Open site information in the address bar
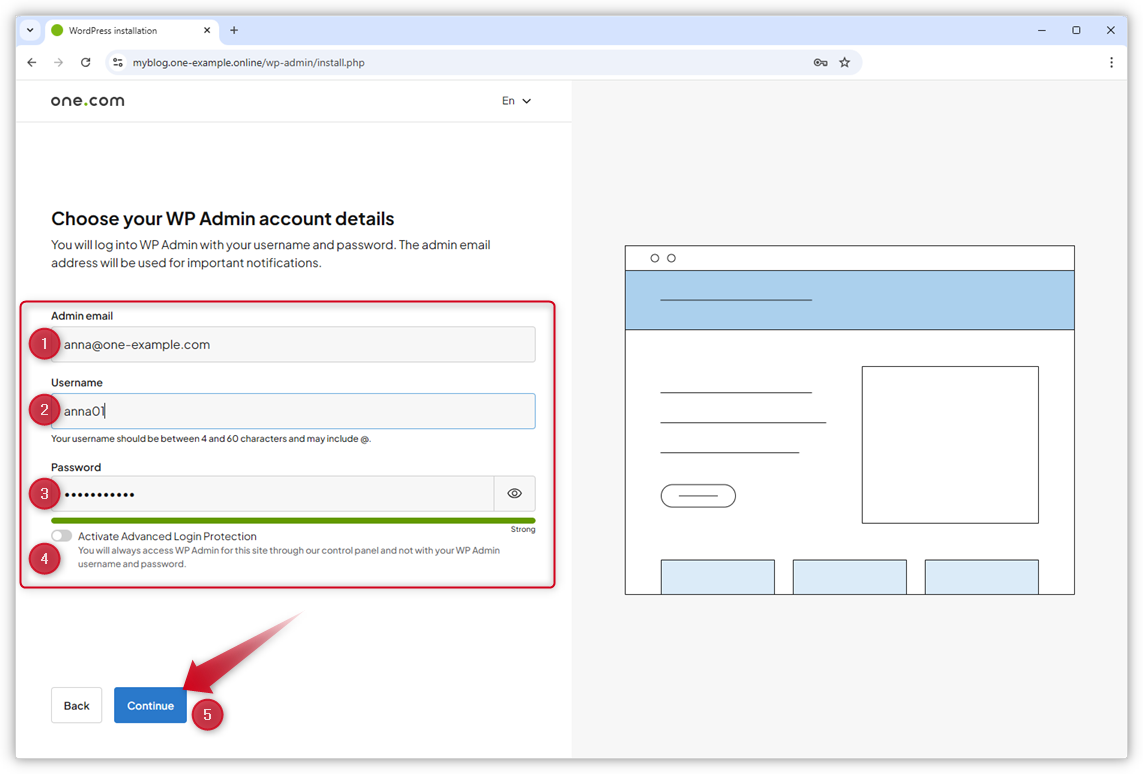Image resolution: width=1143 pixels, height=774 pixels. 118,62
